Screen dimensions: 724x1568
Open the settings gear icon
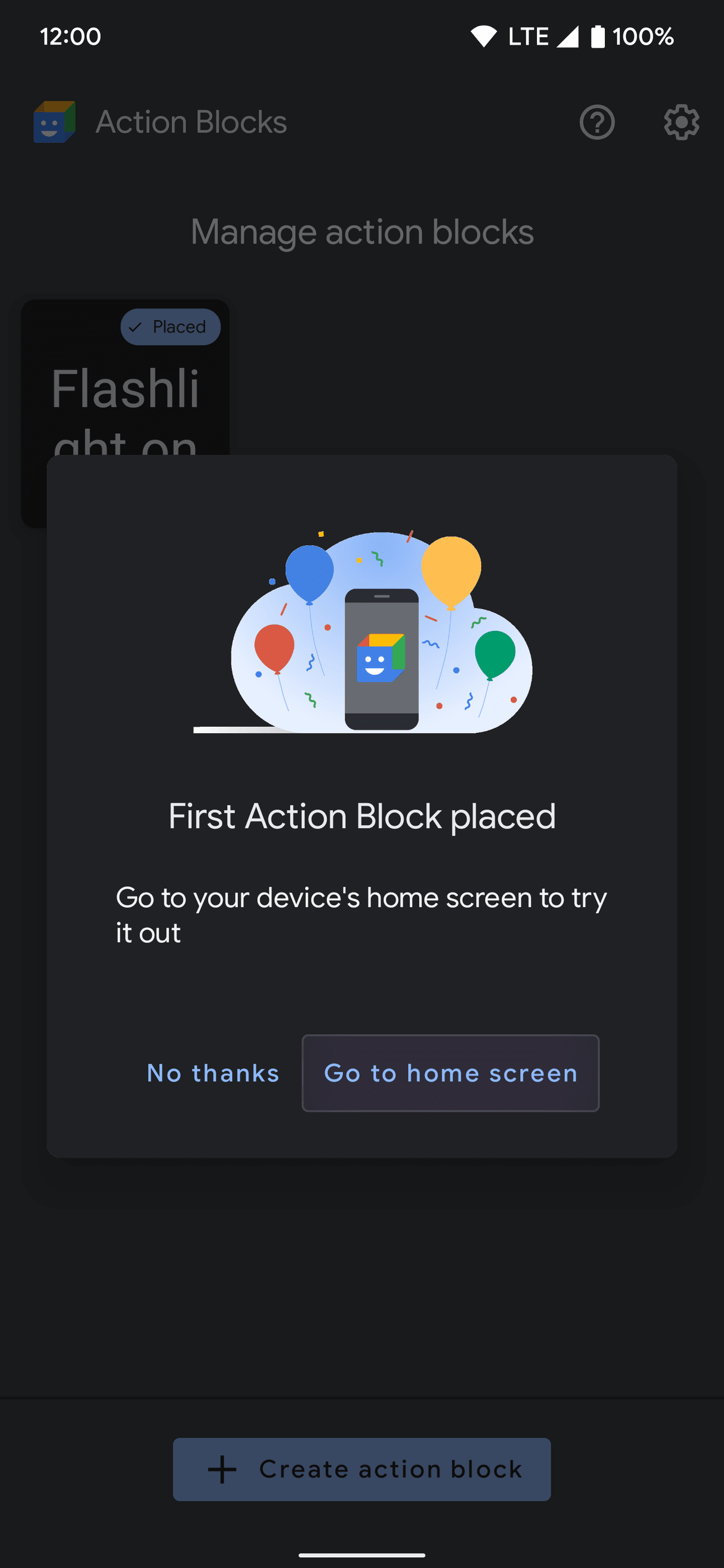pyautogui.click(x=681, y=122)
